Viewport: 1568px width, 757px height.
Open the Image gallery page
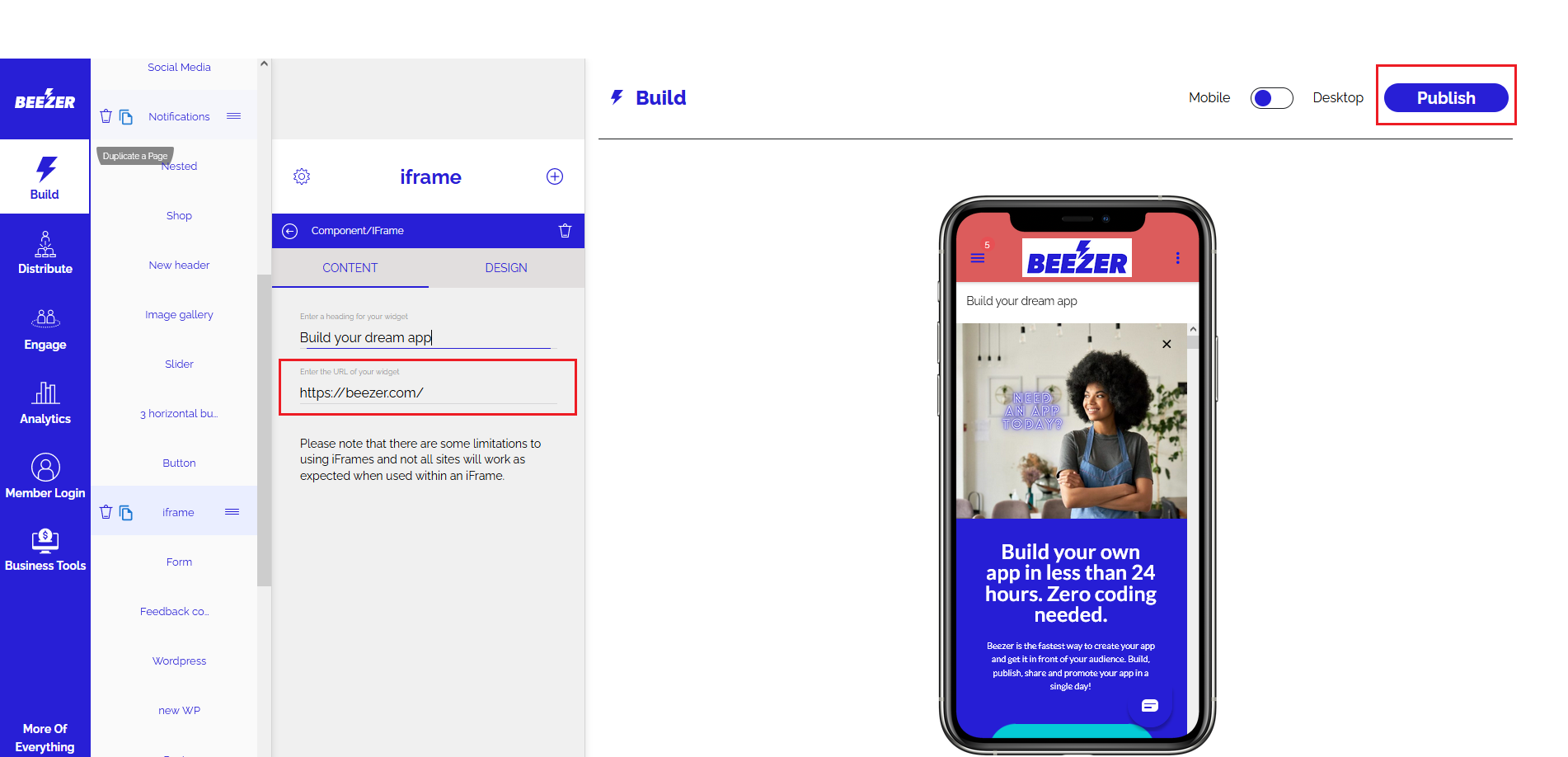pyautogui.click(x=179, y=314)
